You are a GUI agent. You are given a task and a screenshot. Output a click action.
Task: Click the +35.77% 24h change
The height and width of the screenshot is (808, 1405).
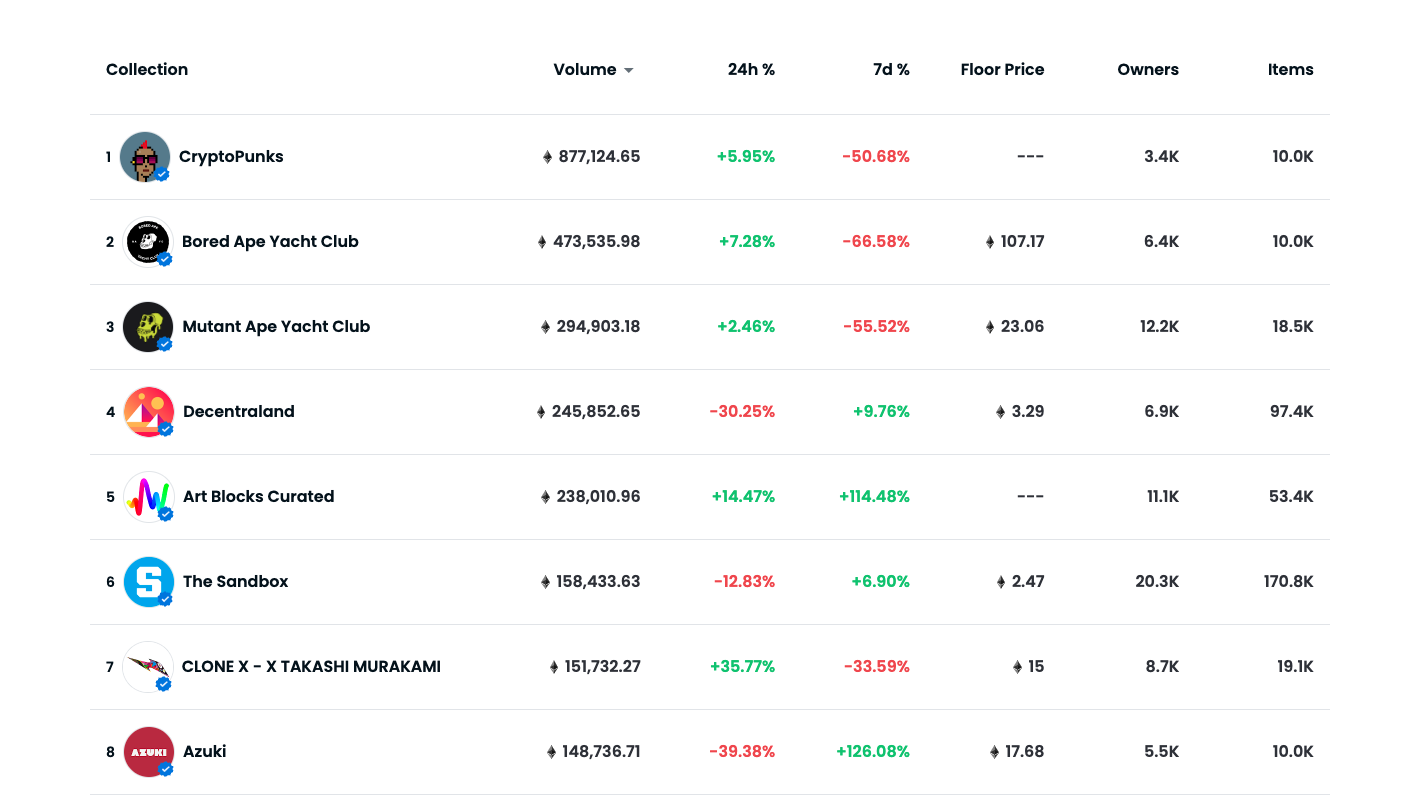(x=743, y=667)
